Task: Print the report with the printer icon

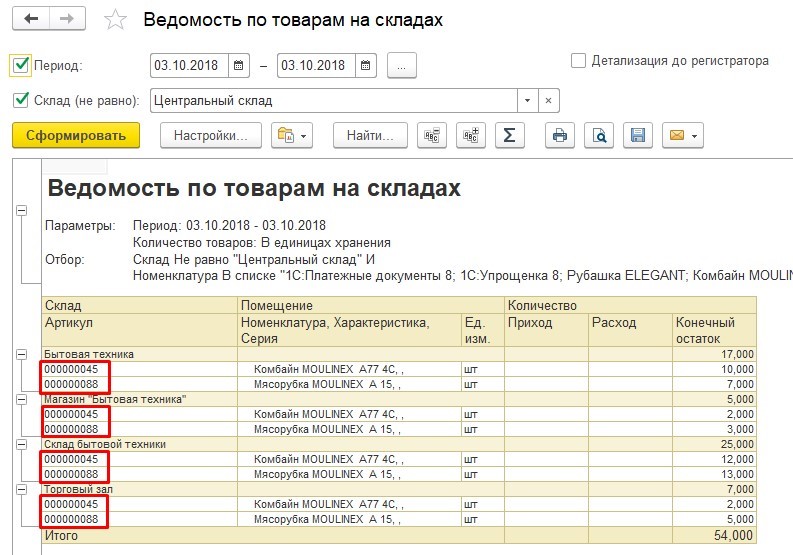Action: click(x=560, y=135)
